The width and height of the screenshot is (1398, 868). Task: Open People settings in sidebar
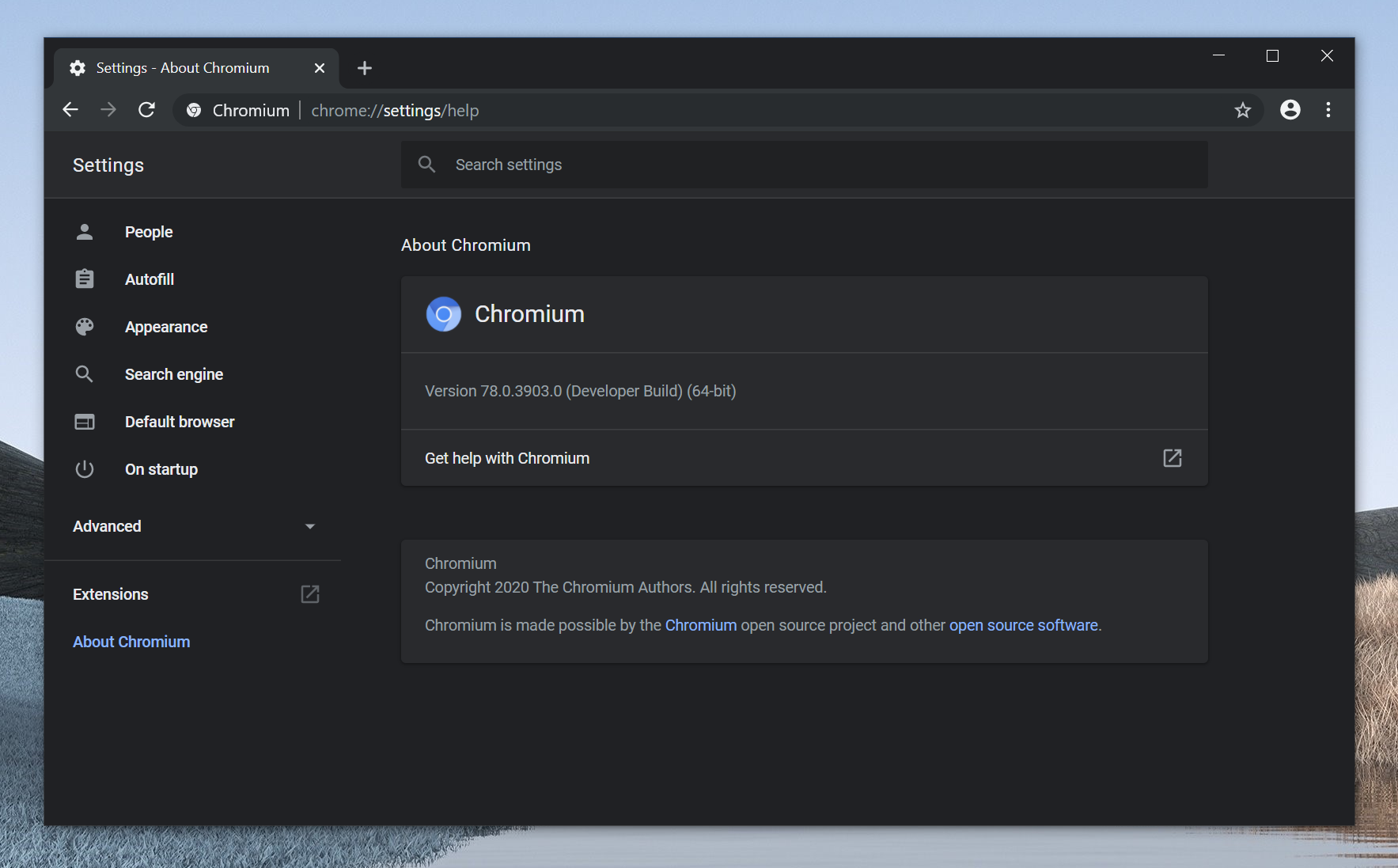(x=149, y=232)
